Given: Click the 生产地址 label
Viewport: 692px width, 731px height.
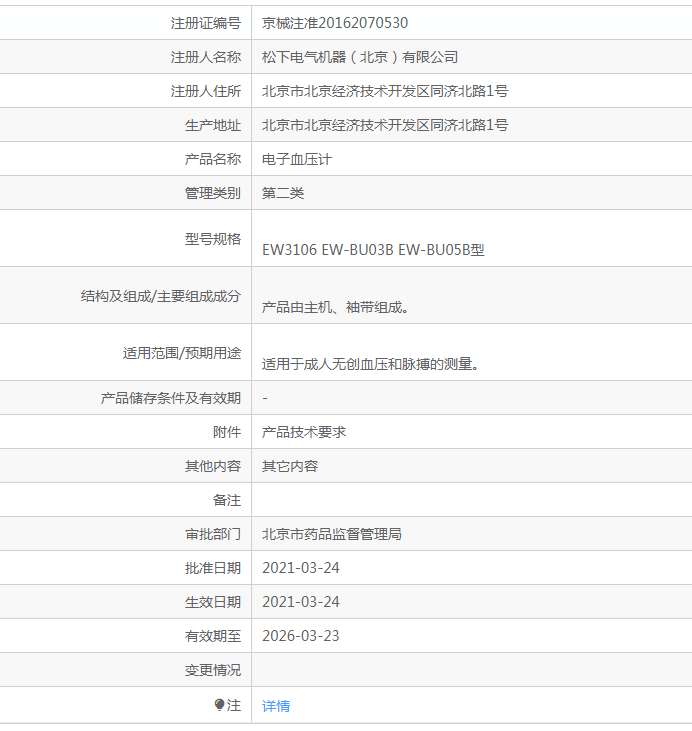Looking at the screenshot, I should tap(213, 125).
